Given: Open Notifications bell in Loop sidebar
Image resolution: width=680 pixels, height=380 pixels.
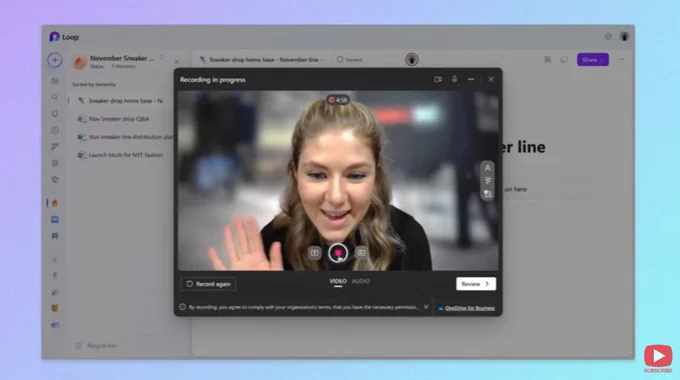Looking at the screenshot, I should click(x=55, y=114).
